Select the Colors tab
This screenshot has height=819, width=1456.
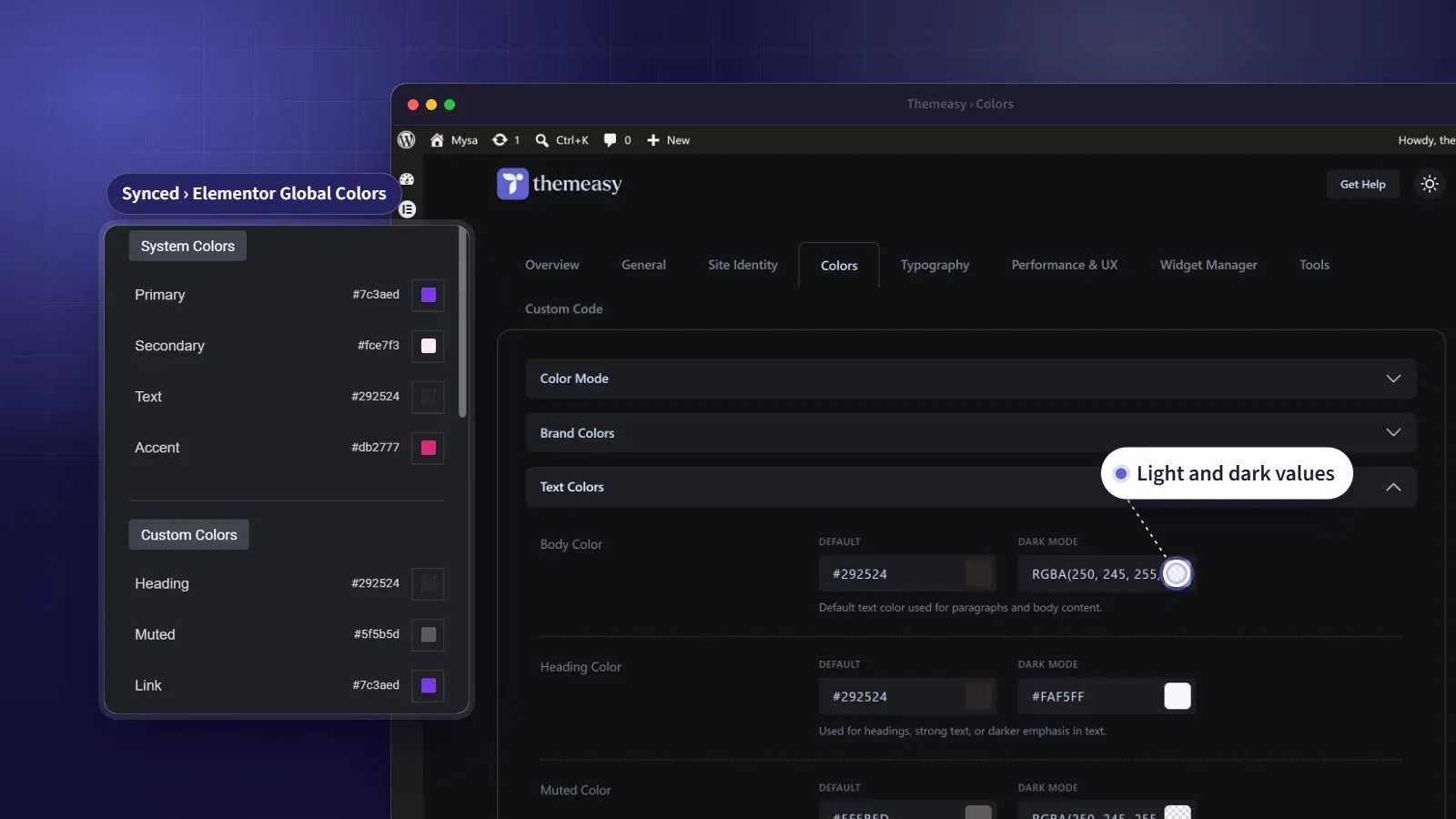pyautogui.click(x=839, y=266)
